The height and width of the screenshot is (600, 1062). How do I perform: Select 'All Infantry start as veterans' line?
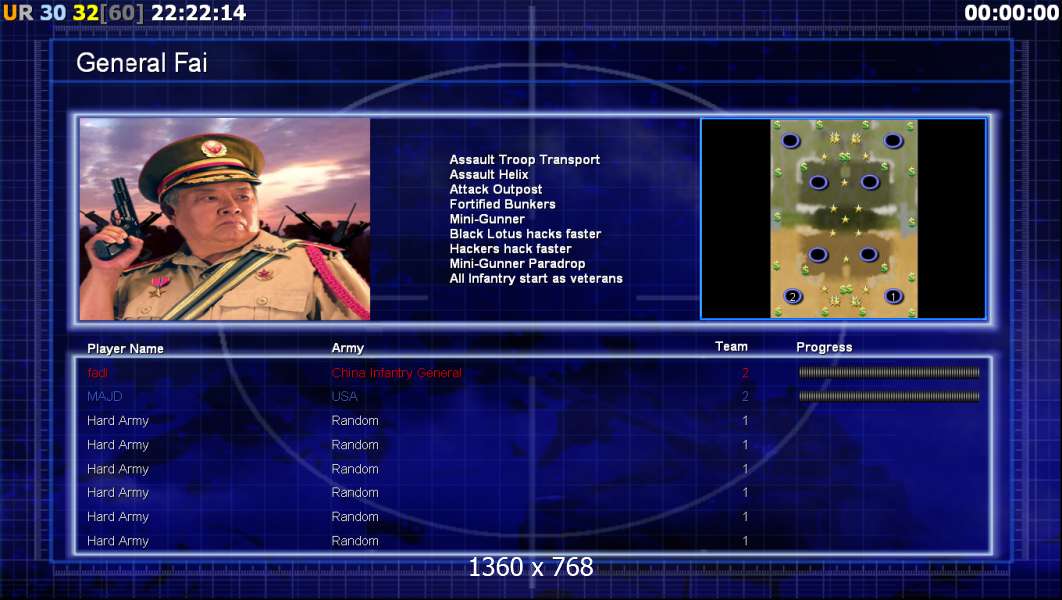[536, 279]
